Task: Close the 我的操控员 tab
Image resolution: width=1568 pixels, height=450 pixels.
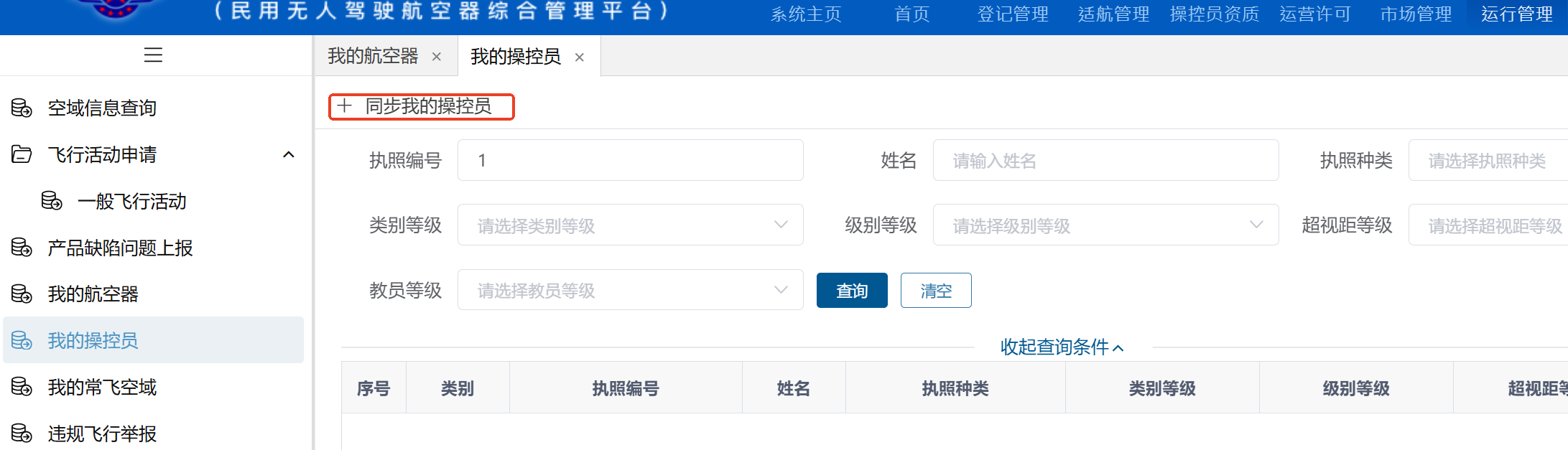Action: pyautogui.click(x=580, y=57)
